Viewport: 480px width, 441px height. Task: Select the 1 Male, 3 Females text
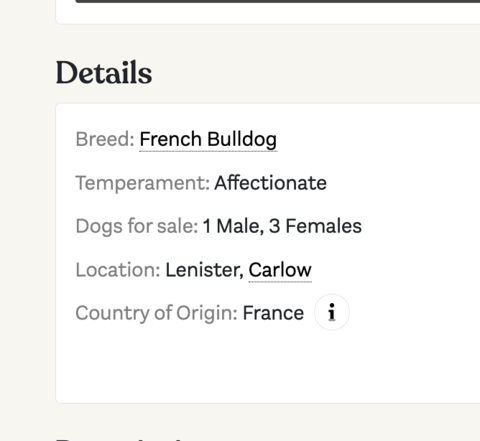coord(282,226)
